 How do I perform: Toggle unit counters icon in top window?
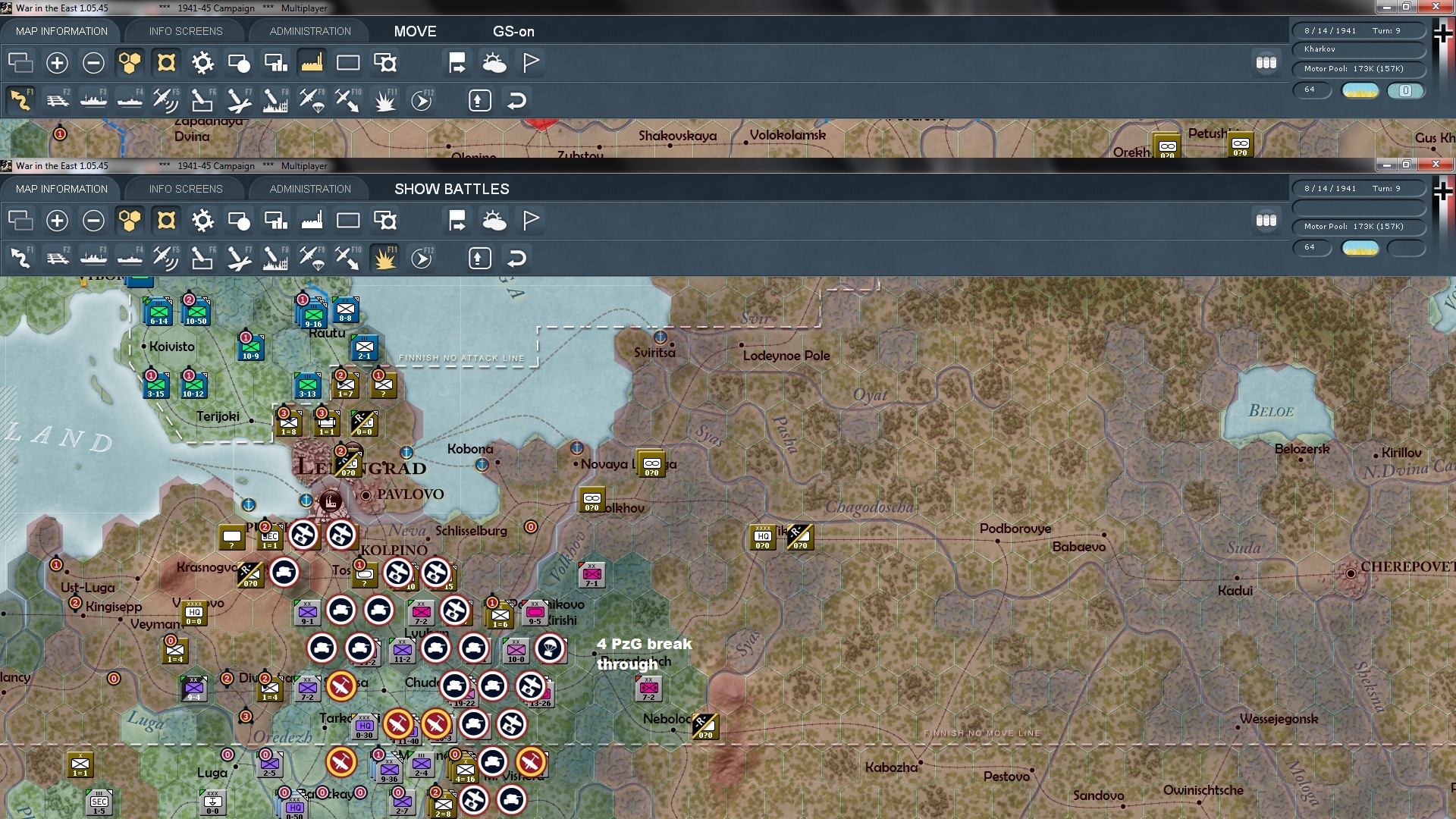(x=166, y=63)
